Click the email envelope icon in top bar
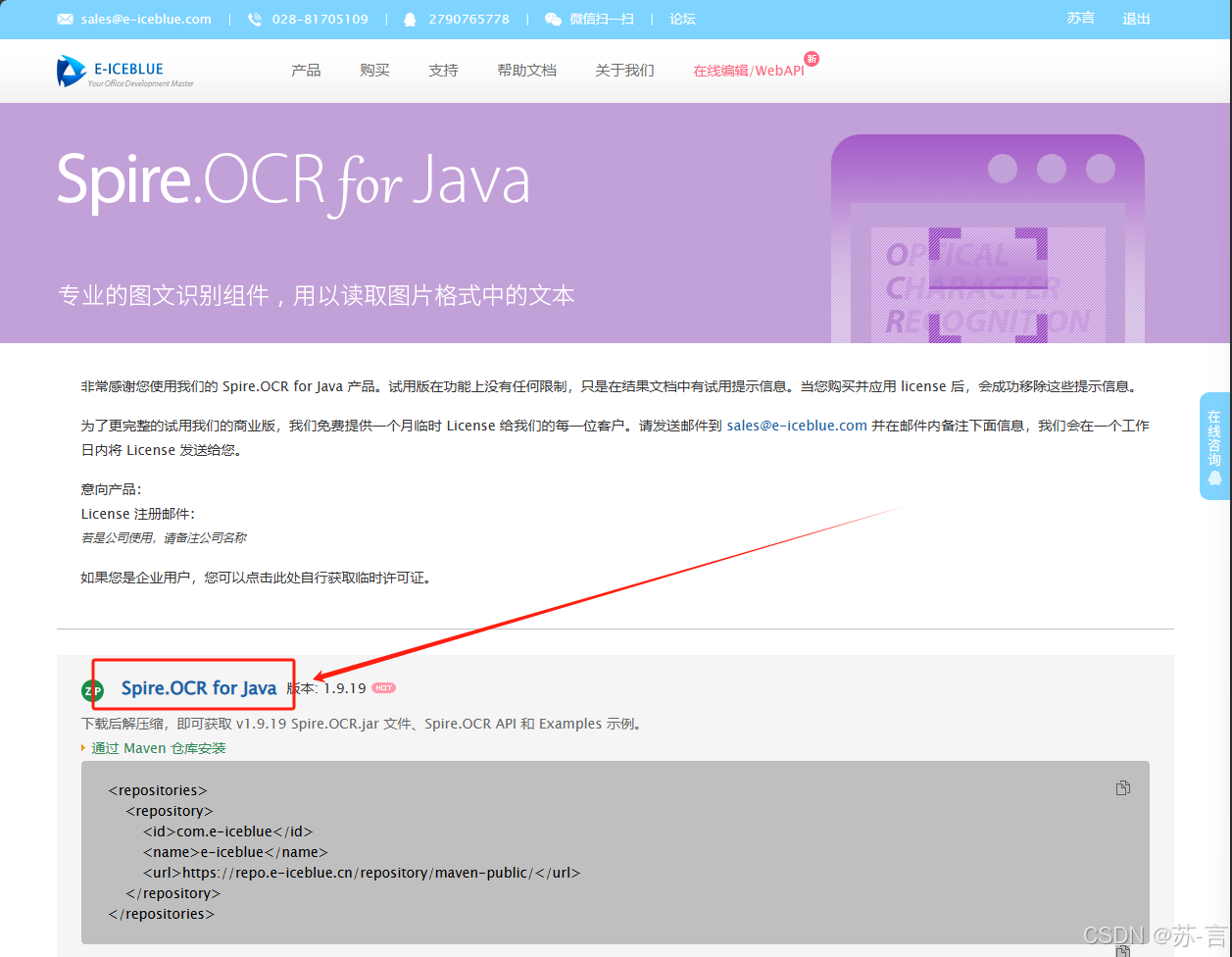Image resolution: width=1232 pixels, height=957 pixels. point(66,20)
